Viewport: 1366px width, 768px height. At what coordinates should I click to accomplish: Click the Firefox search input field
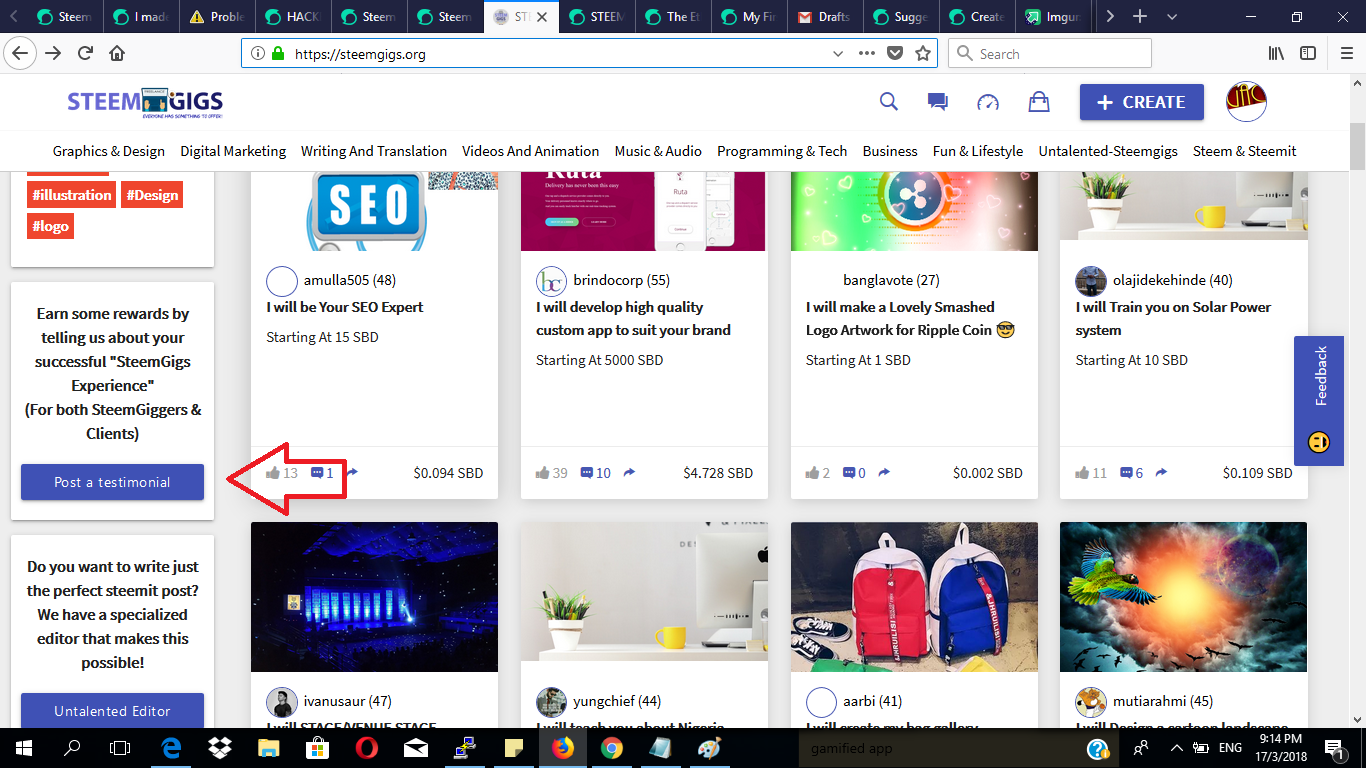click(1050, 54)
